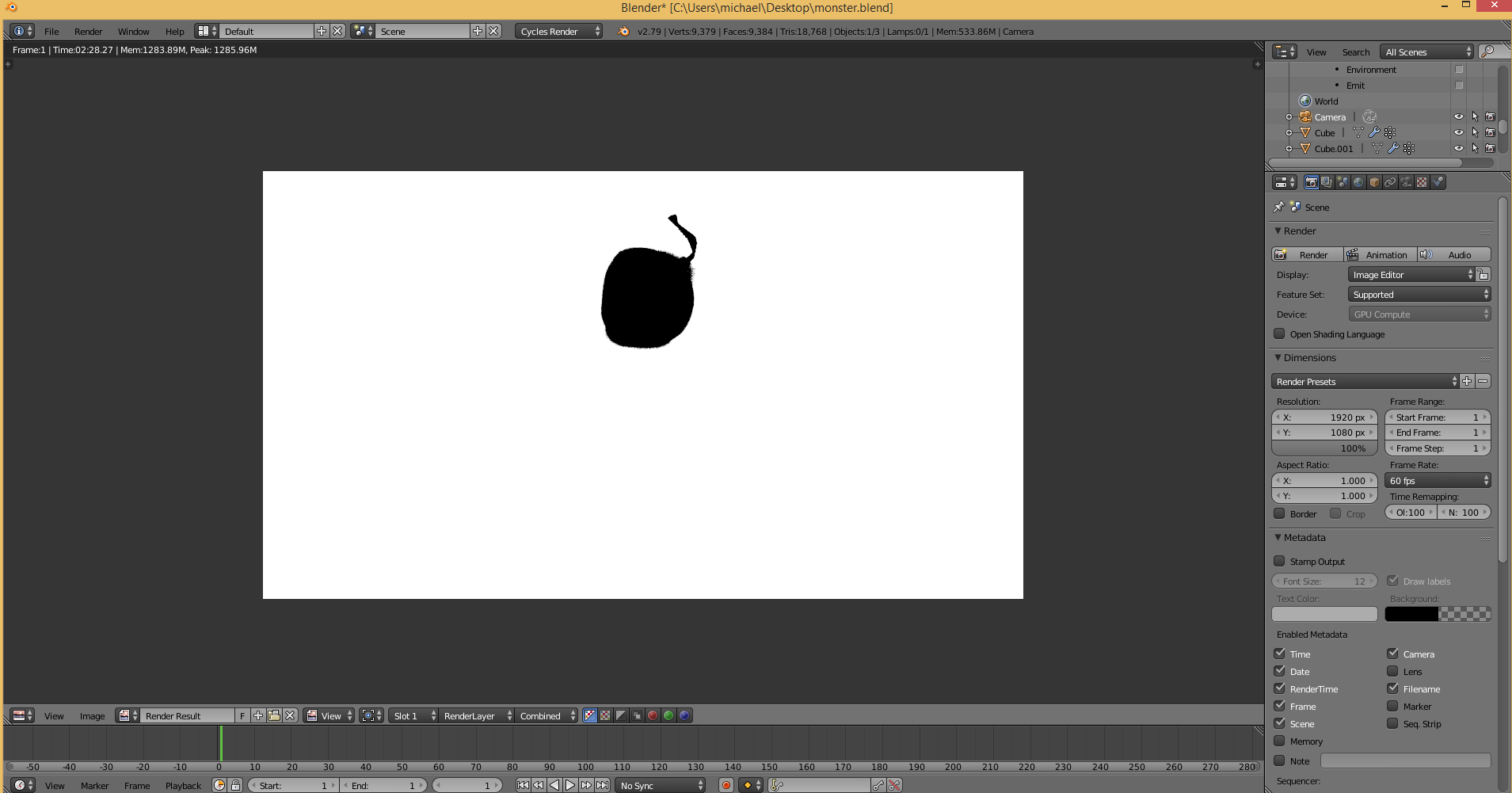Open the Constraints properties tab icon

click(x=1390, y=182)
